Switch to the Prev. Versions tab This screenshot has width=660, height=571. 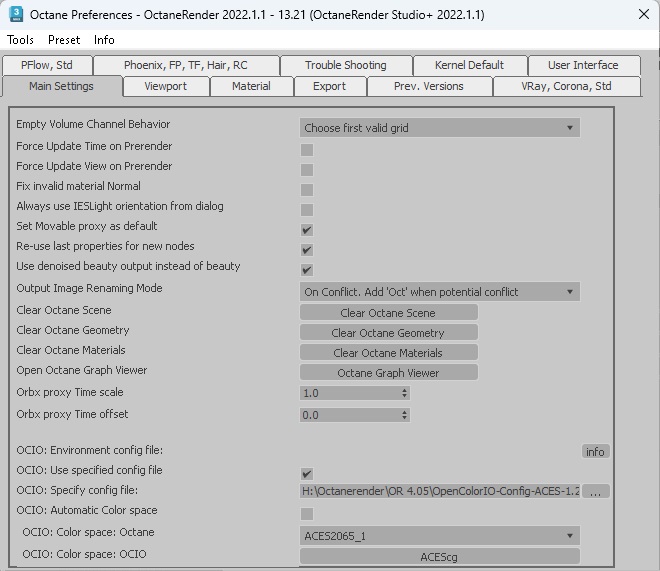click(x=428, y=86)
